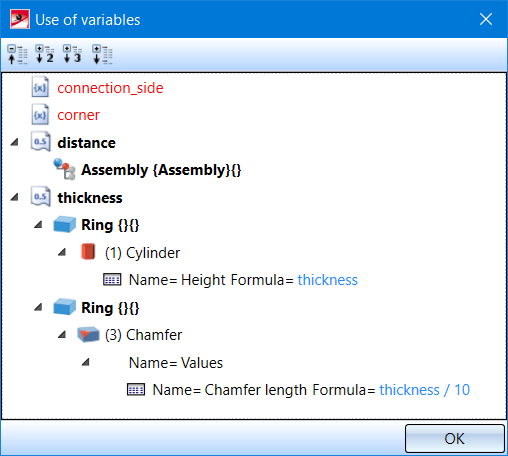Collapse the first Ring {}{} node
The width and height of the screenshot is (508, 456).
coord(38,224)
